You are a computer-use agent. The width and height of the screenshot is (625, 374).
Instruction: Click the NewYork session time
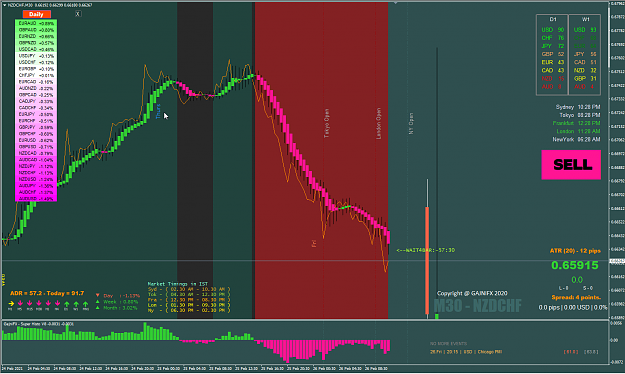pyautogui.click(x=576, y=139)
